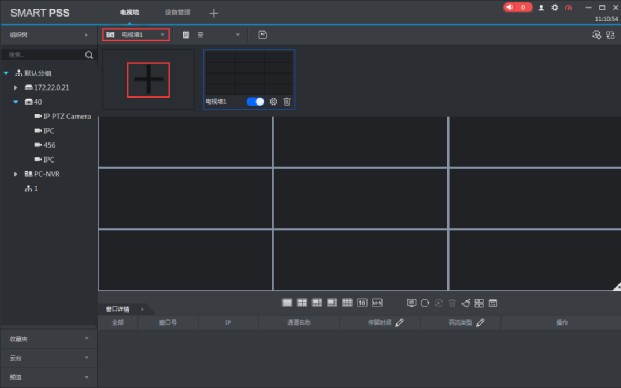The image size is (621, 388).
Task: Select four-window split layout
Action: (x=302, y=303)
